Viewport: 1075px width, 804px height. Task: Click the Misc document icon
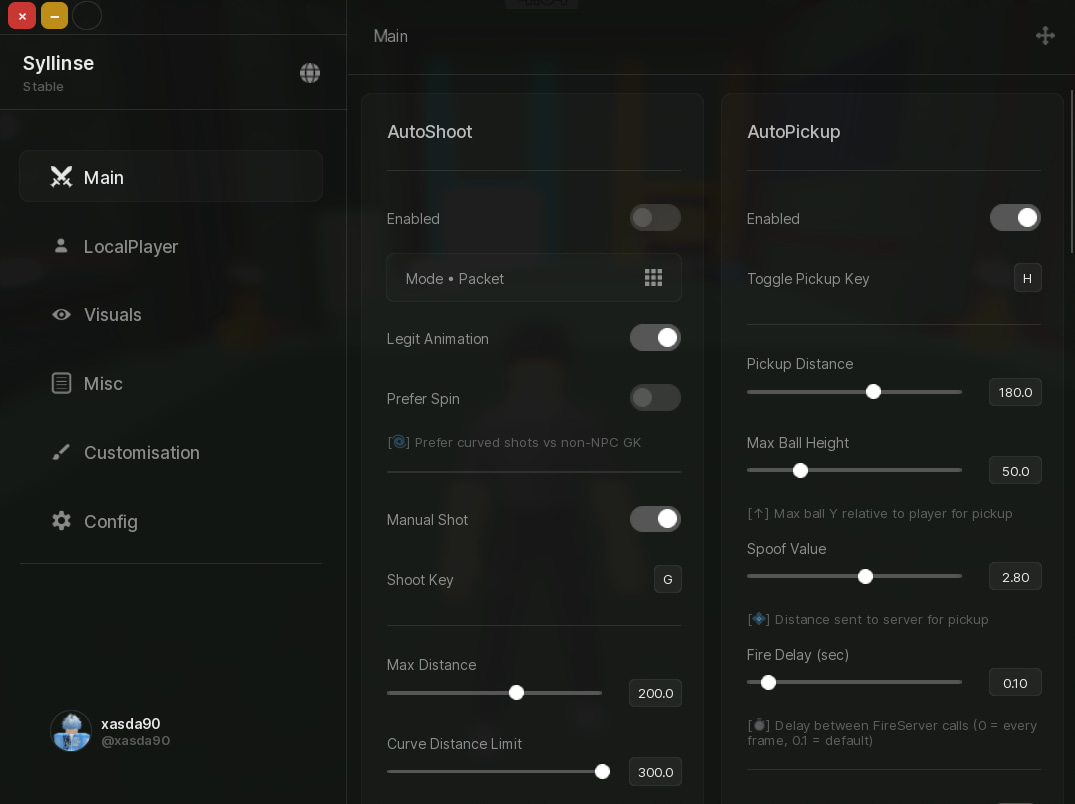point(61,383)
